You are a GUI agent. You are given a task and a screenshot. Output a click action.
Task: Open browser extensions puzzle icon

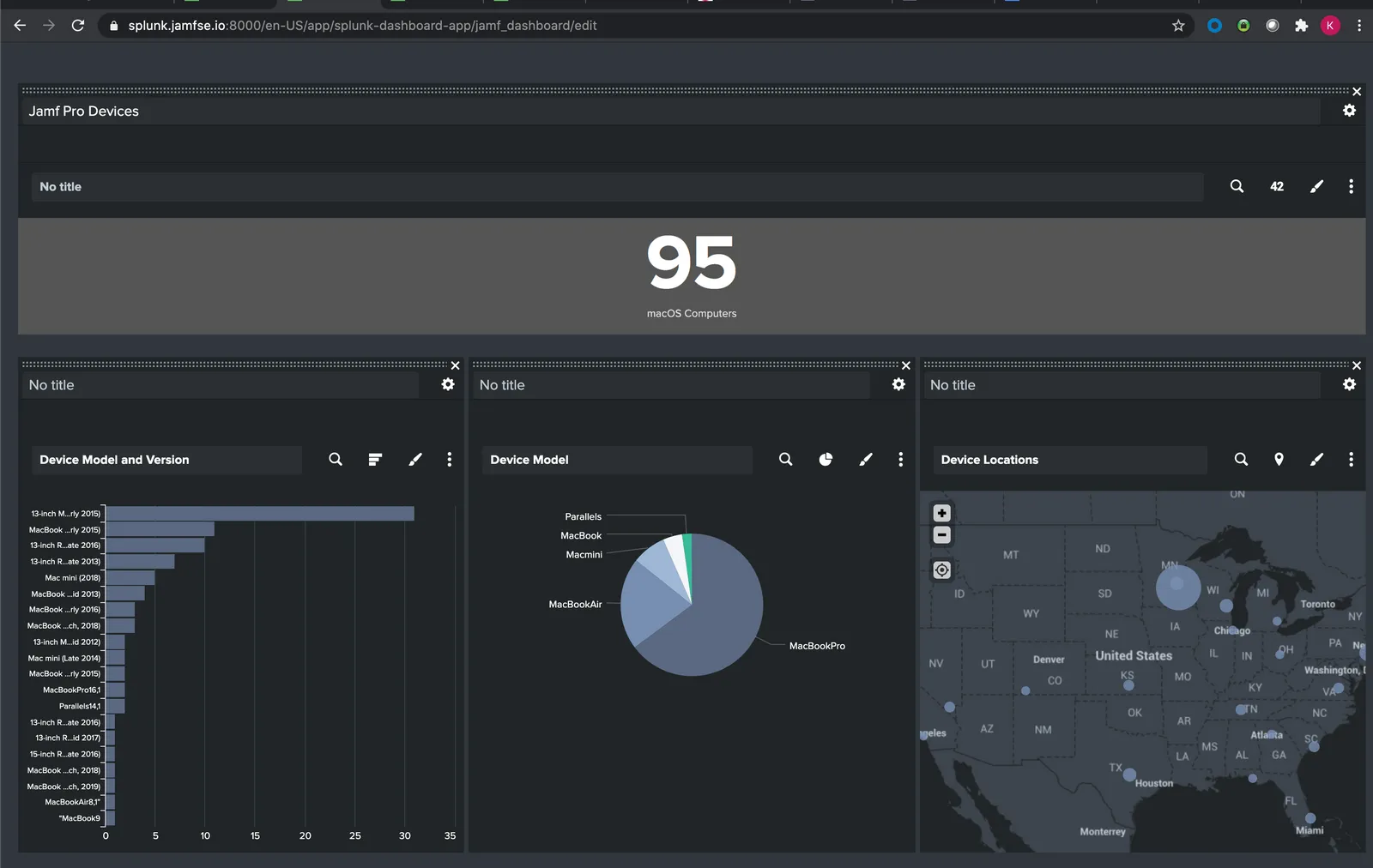[x=1301, y=26]
